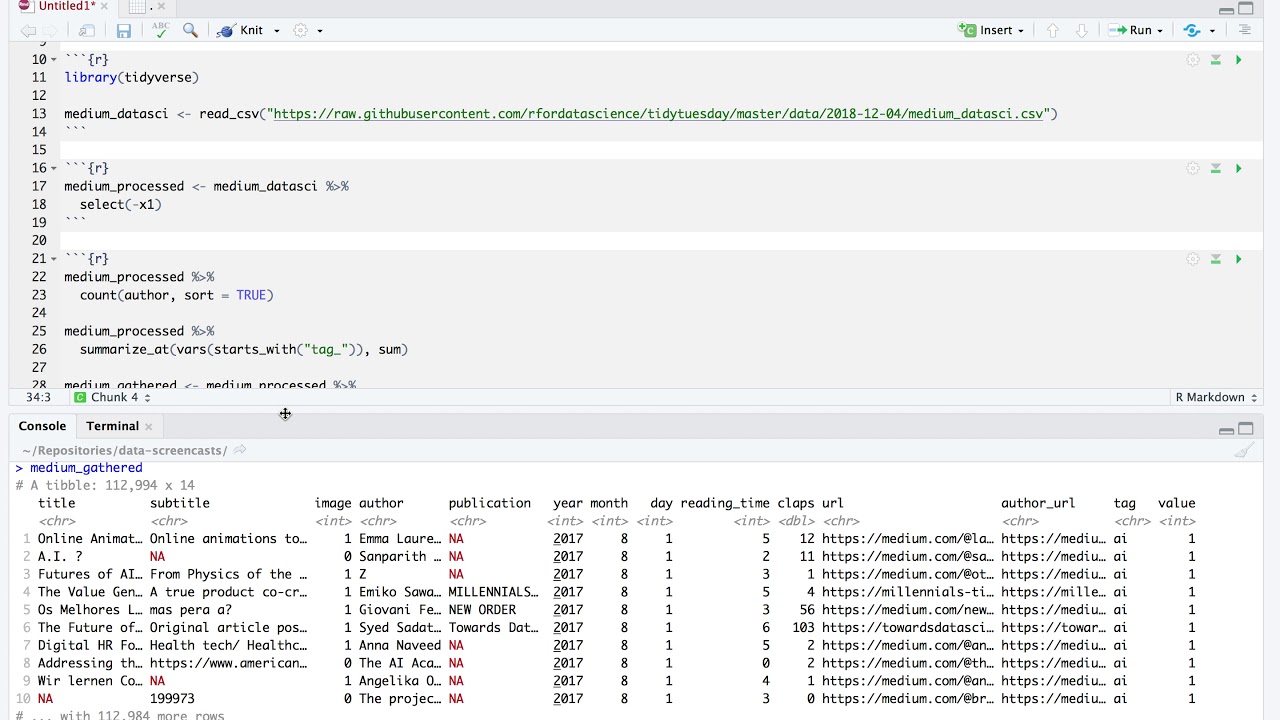Screen dimensions: 1280x720
Task: Click 'MILLENNIALS…' publication in row 4
Action: click(493, 592)
